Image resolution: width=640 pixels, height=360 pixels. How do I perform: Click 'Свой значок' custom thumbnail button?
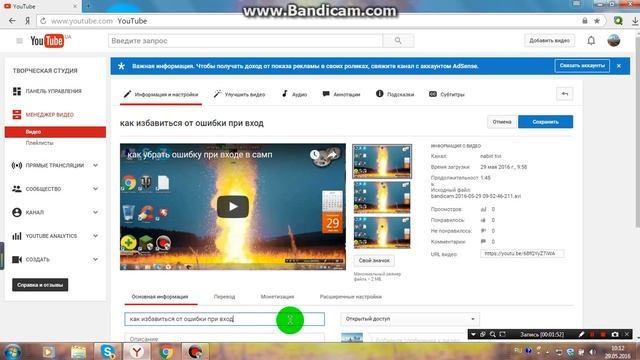pyautogui.click(x=374, y=260)
